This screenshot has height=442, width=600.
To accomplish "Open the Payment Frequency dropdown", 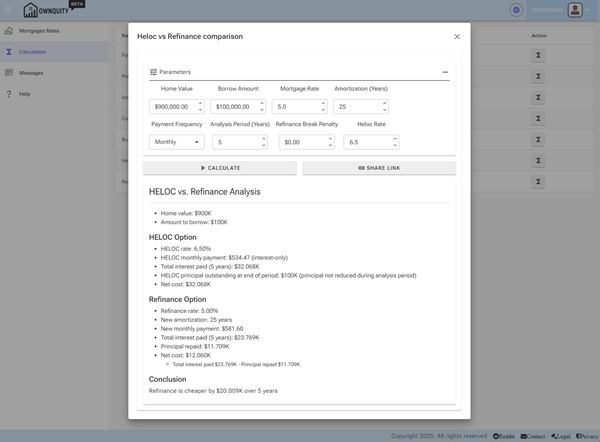I will click(176, 142).
